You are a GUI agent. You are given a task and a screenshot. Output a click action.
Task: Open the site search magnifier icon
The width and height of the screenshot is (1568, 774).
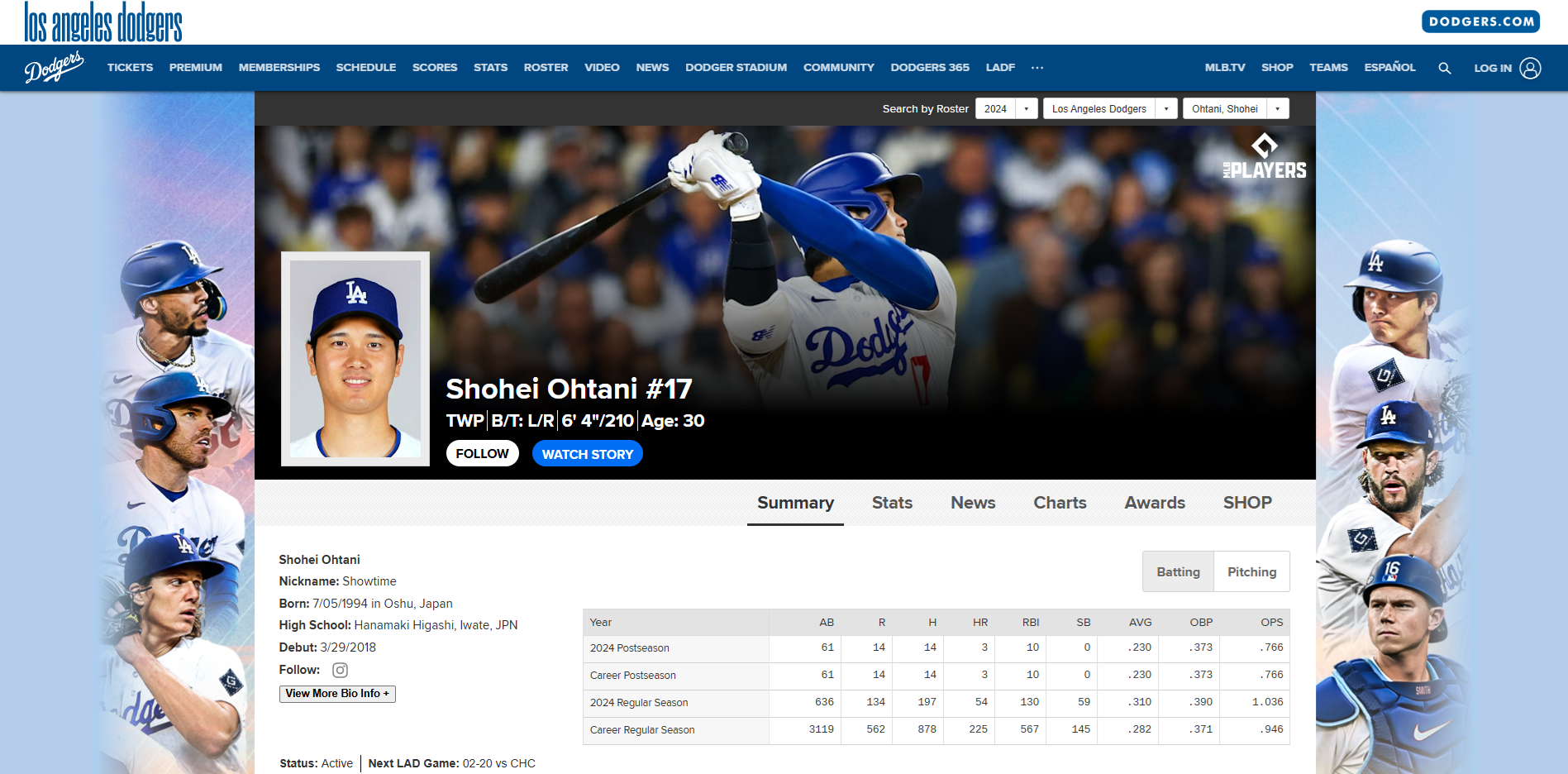[1444, 68]
